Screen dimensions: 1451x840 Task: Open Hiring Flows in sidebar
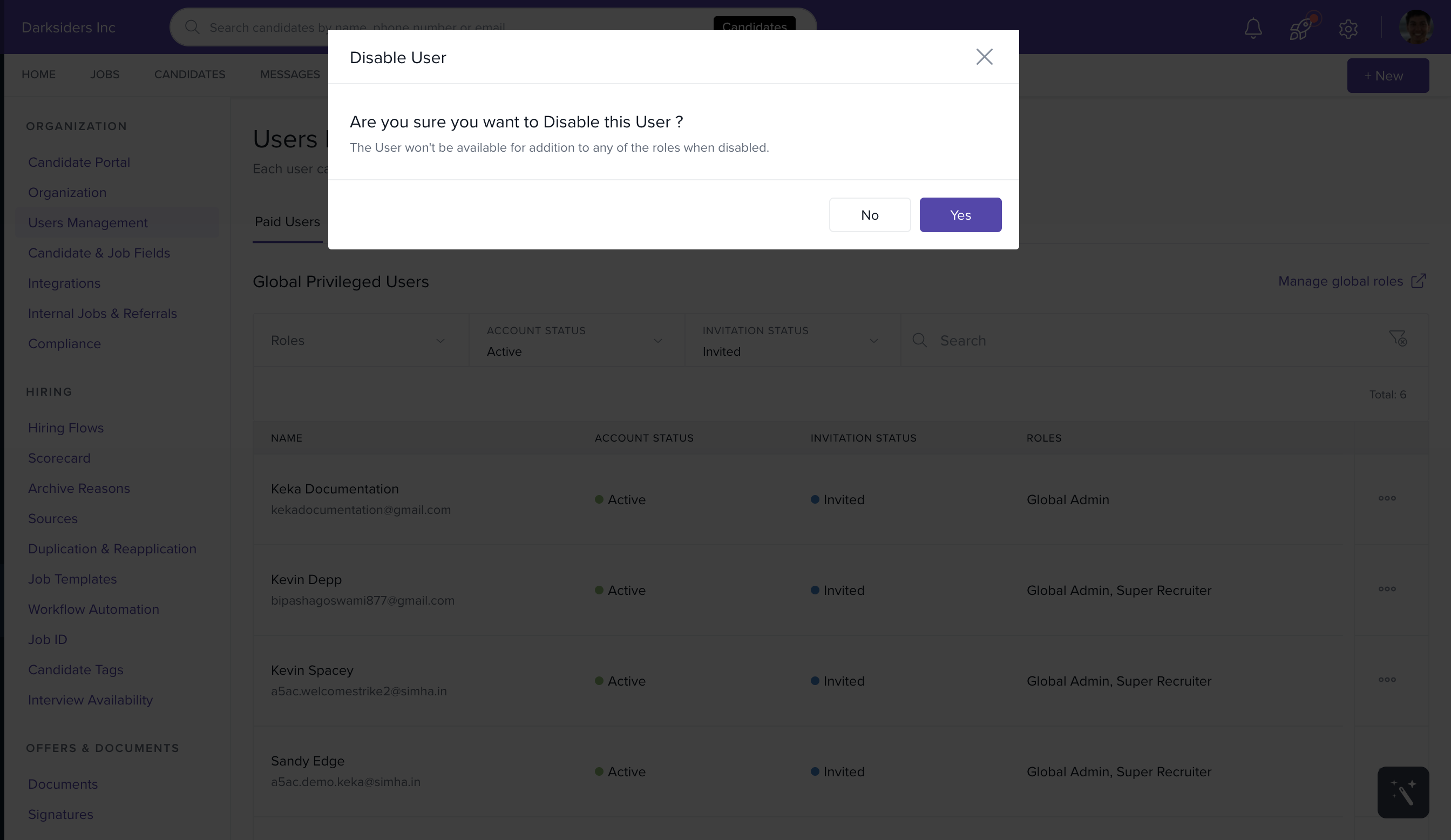coord(66,428)
